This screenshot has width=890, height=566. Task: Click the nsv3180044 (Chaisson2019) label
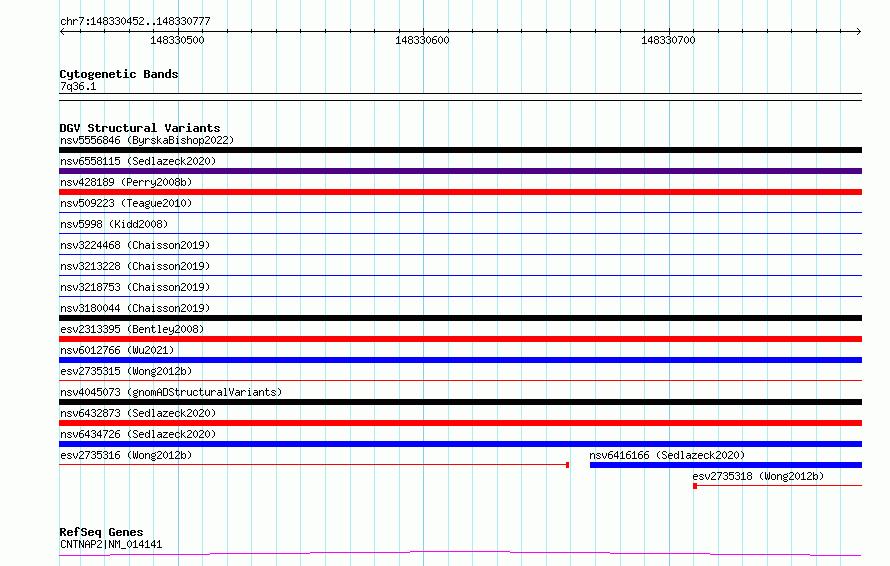[x=135, y=308]
